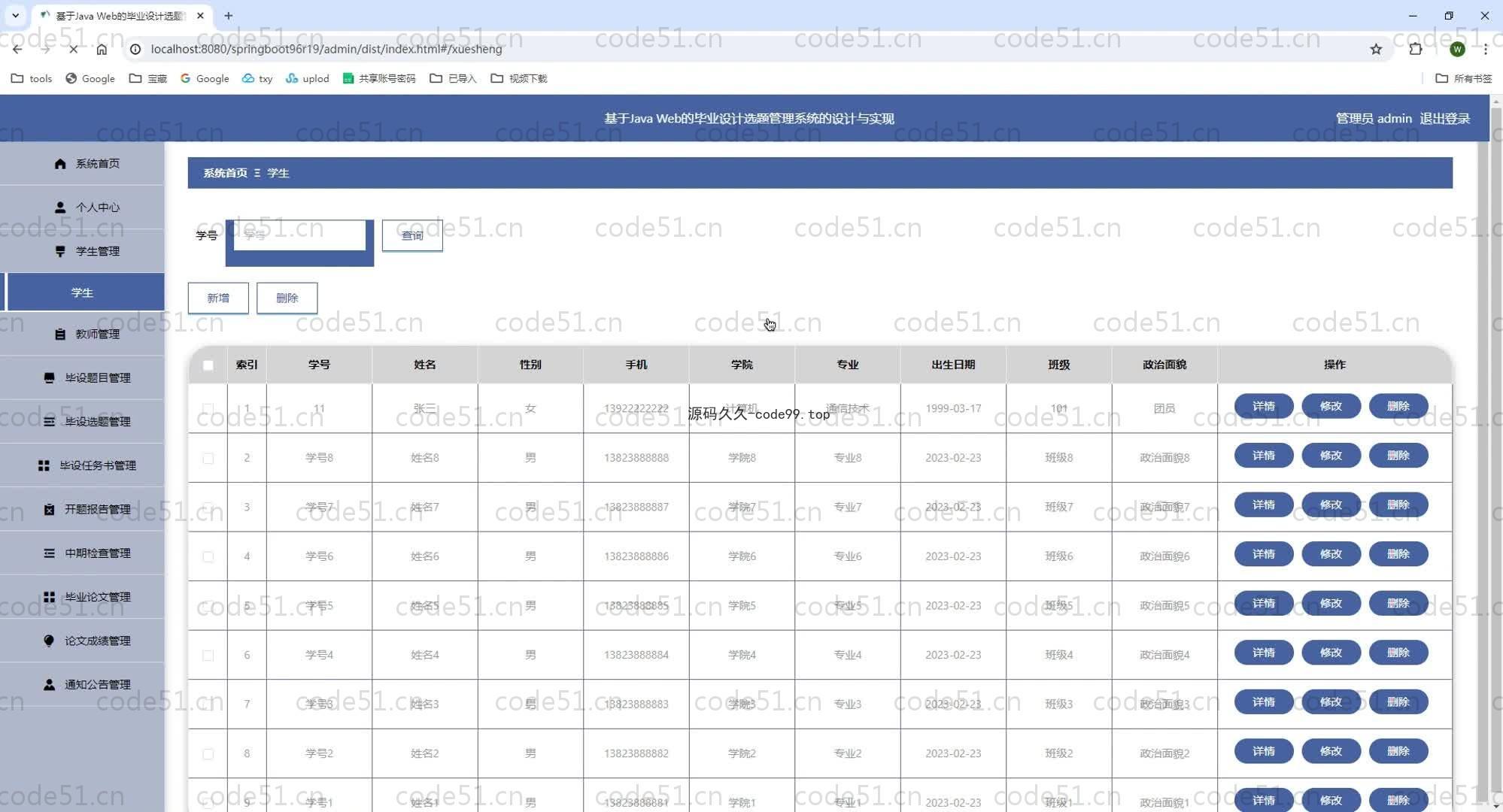Click the 通知公告管理 person icon

pyautogui.click(x=50, y=685)
